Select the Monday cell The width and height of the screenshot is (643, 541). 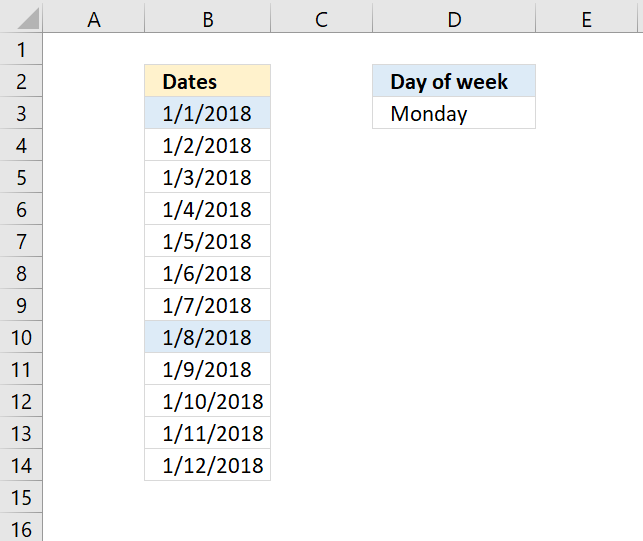454,113
